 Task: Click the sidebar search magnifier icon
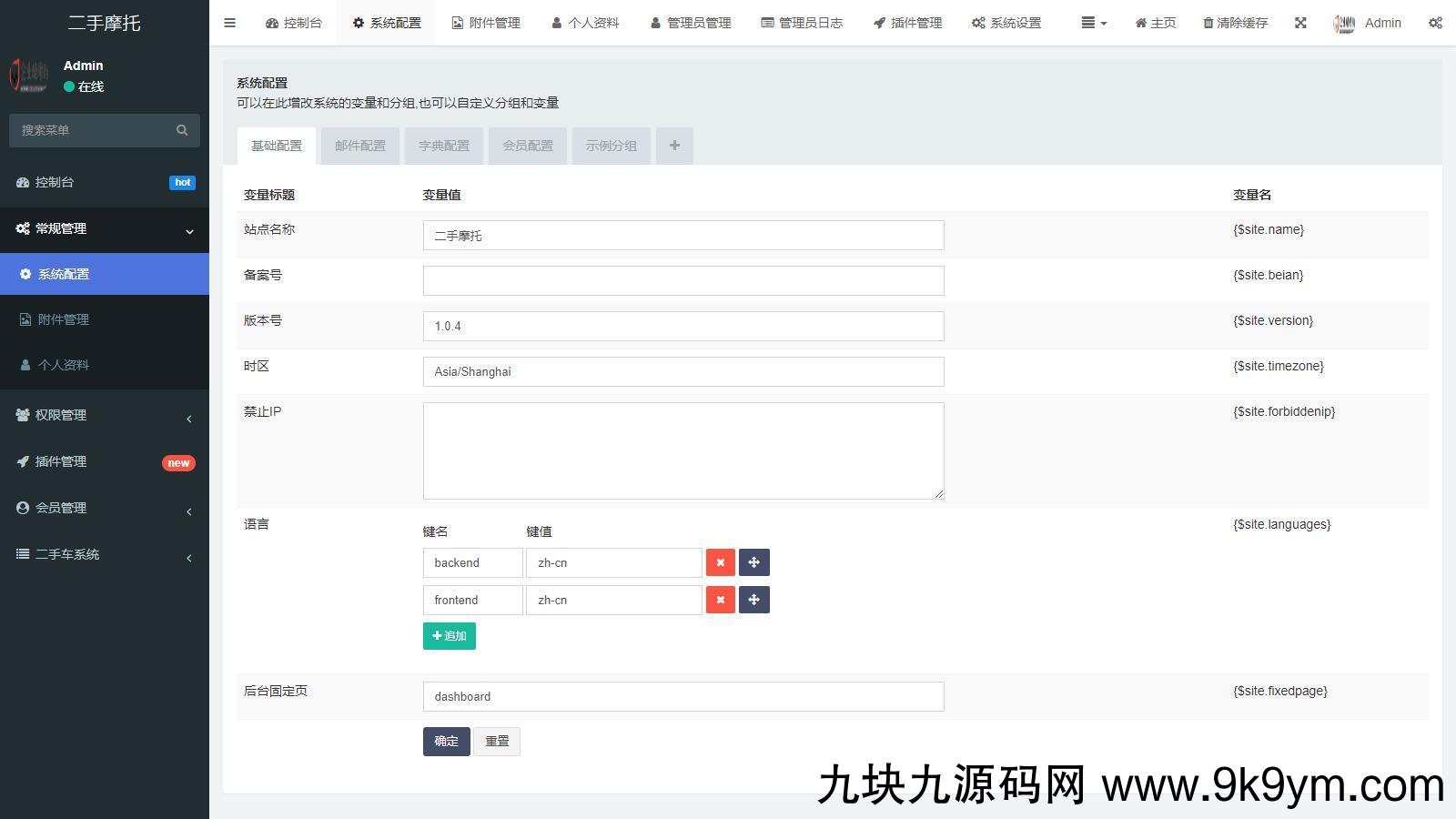[x=182, y=130]
